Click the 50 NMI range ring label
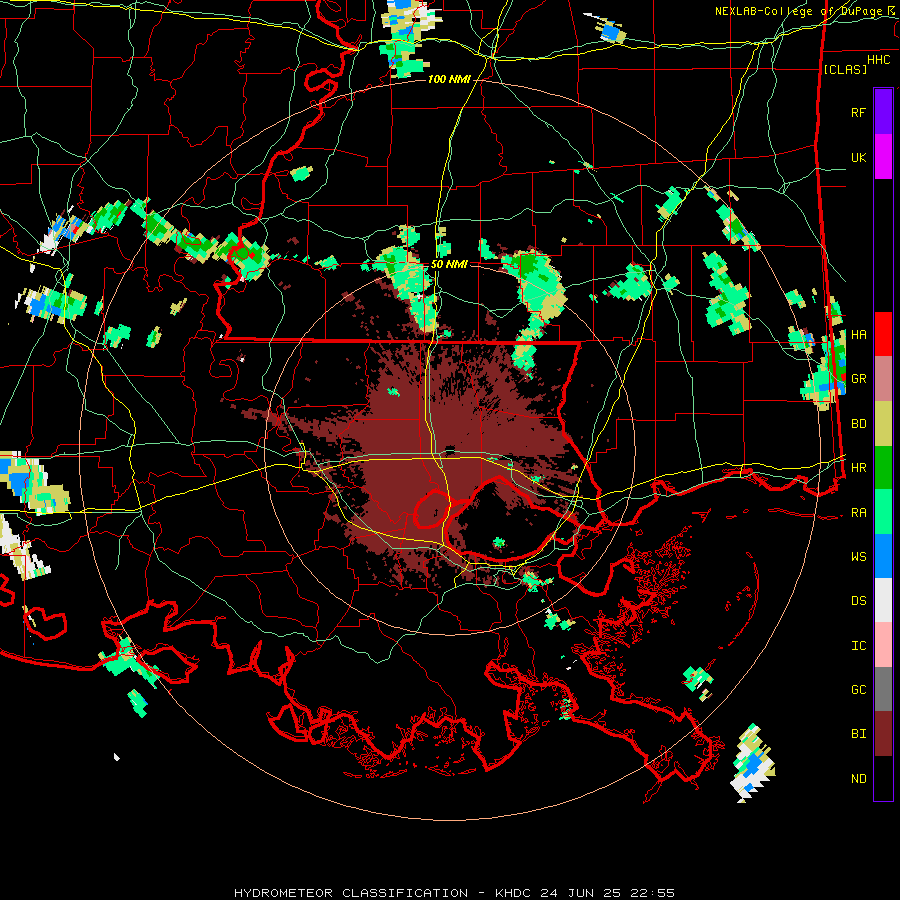The height and width of the screenshot is (900, 900). pyautogui.click(x=449, y=265)
